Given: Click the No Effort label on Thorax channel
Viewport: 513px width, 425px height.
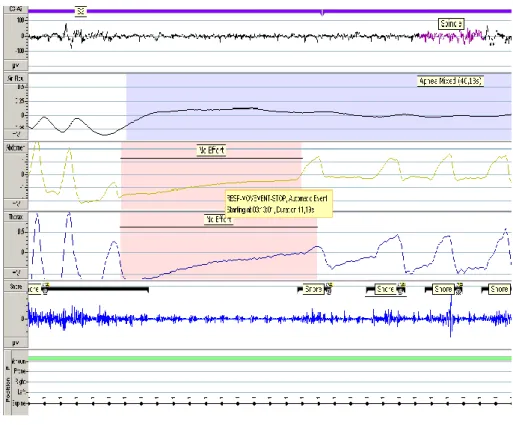Looking at the screenshot, I should click(219, 219).
